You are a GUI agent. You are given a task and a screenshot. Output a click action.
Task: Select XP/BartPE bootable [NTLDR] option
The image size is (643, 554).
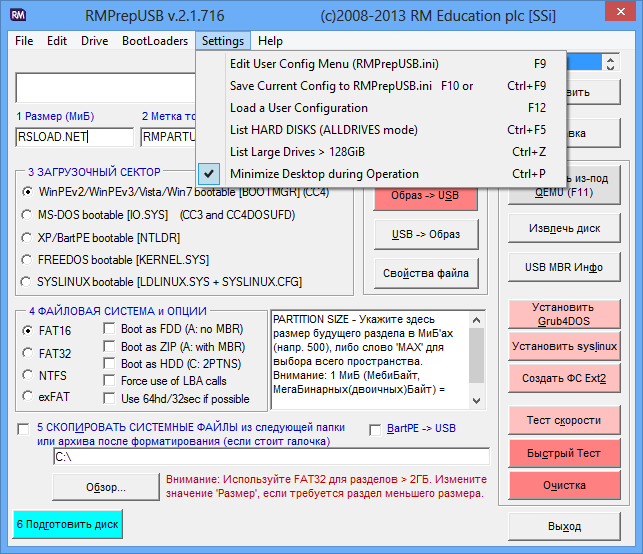click(x=27, y=238)
